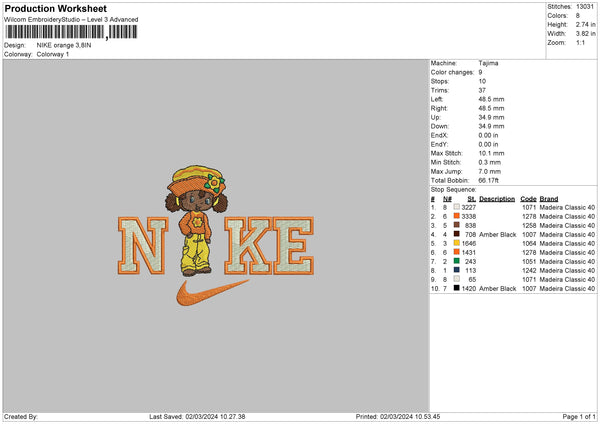The image size is (600, 424).
Task: Click the NIKE embroidery design preview
Action: coord(216,235)
